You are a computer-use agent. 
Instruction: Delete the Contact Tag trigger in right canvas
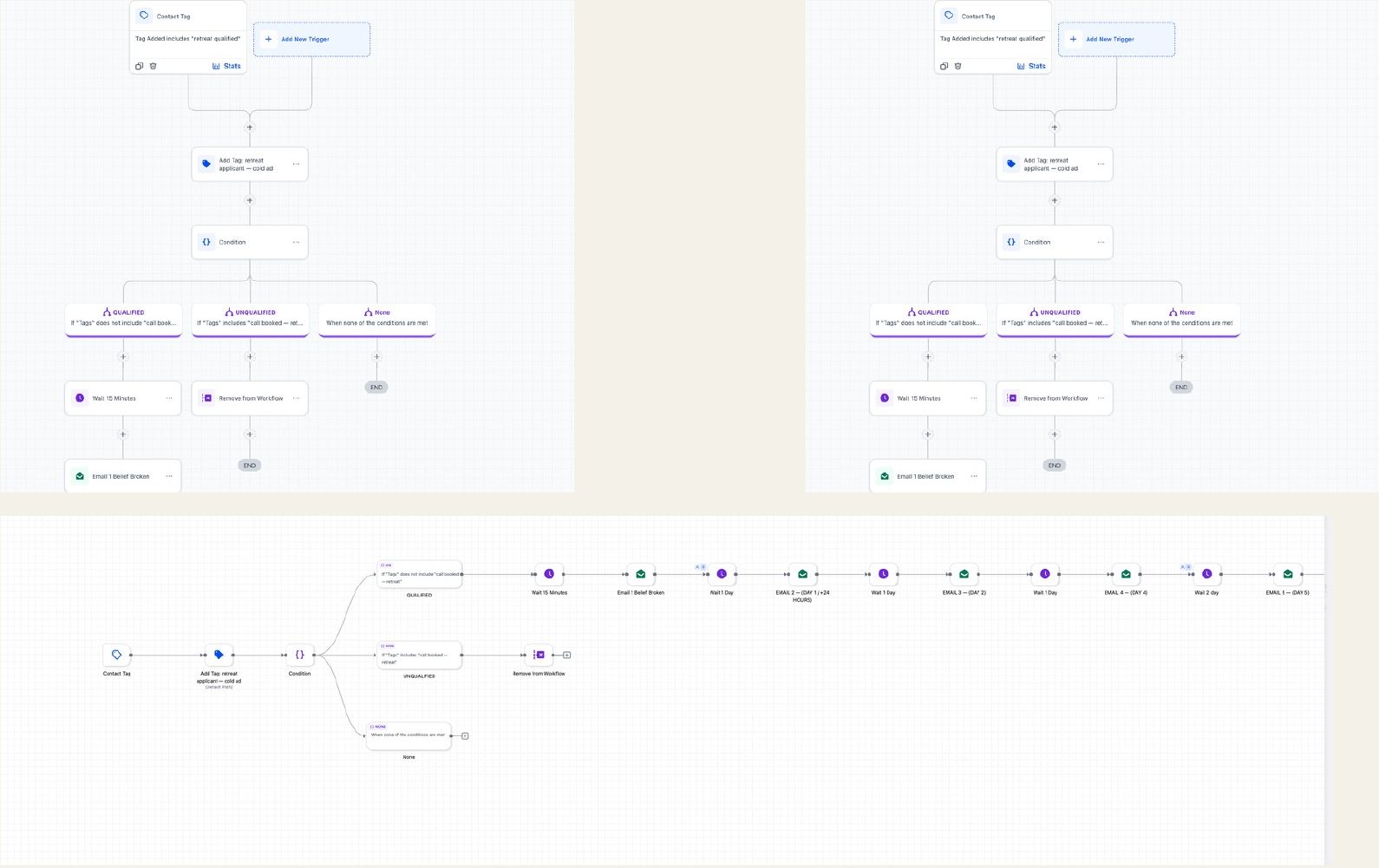pos(957,66)
